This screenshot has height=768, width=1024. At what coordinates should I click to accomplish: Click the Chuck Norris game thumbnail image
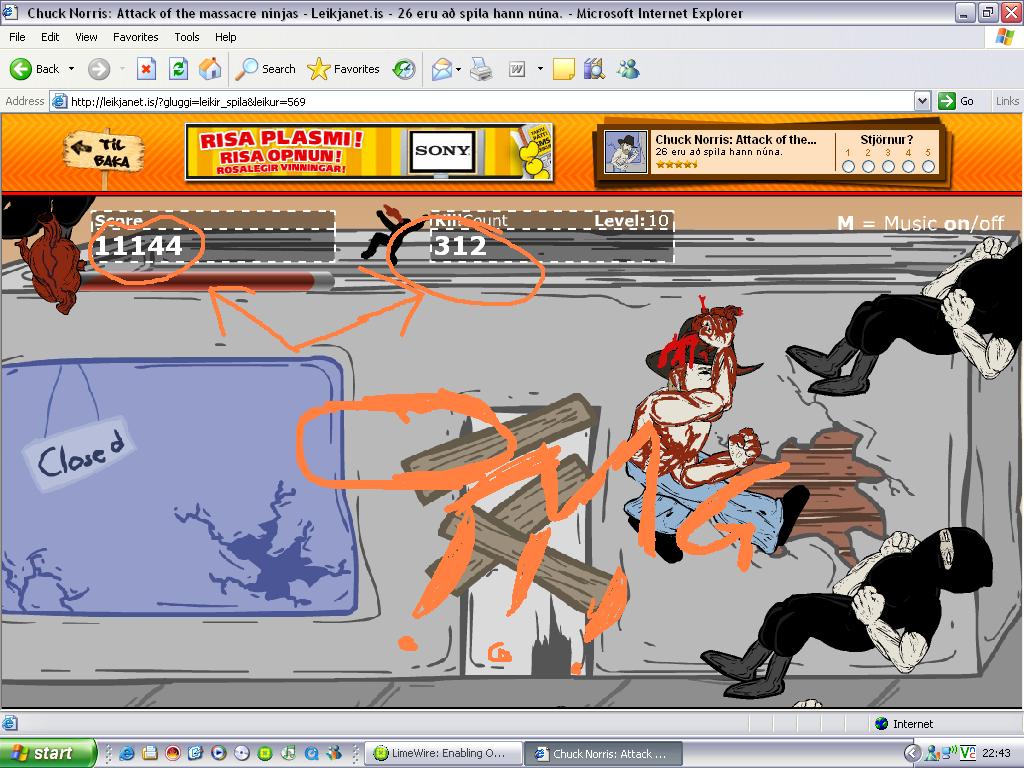tap(626, 152)
